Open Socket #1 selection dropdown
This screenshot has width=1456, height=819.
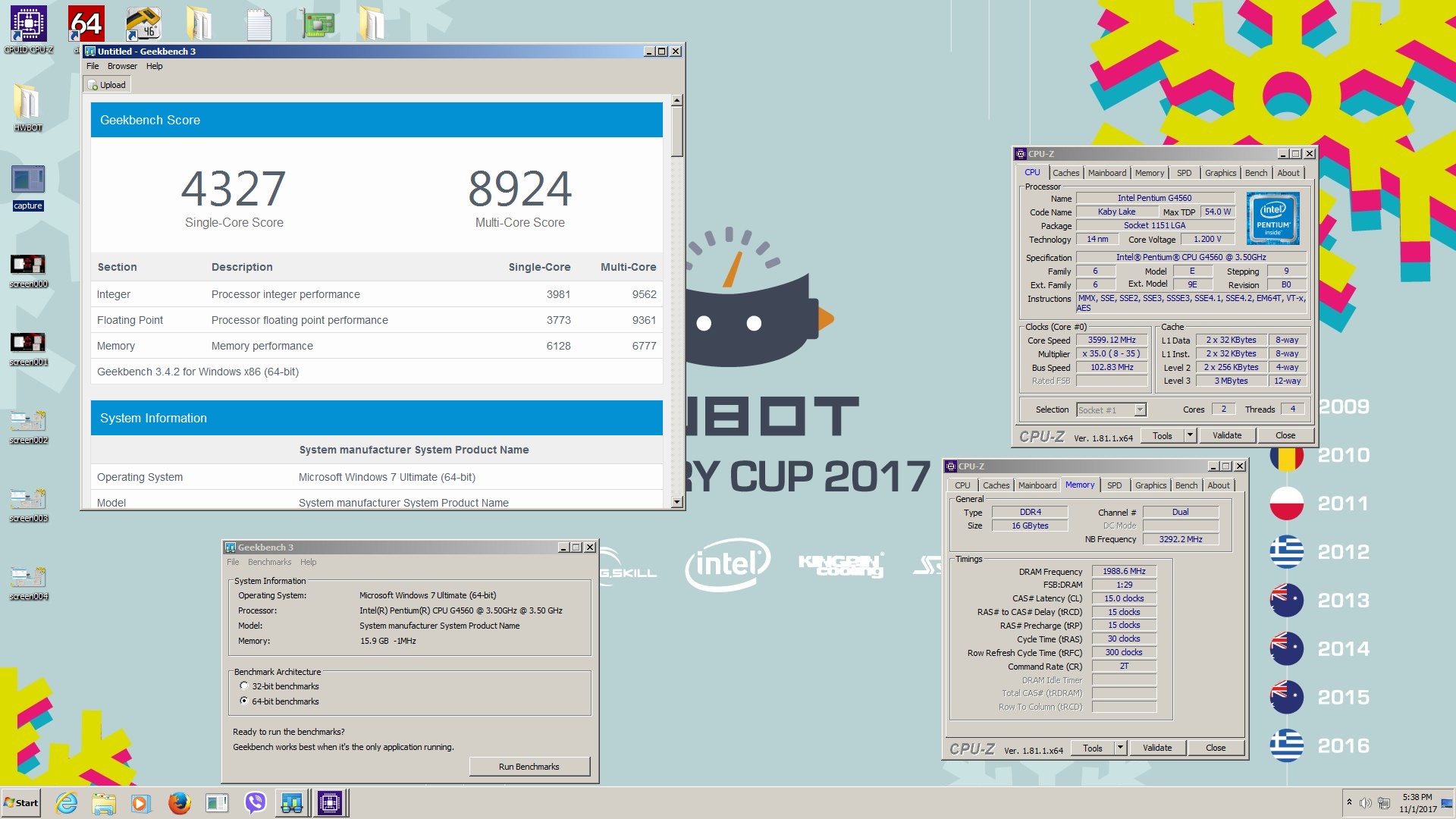tap(1111, 409)
